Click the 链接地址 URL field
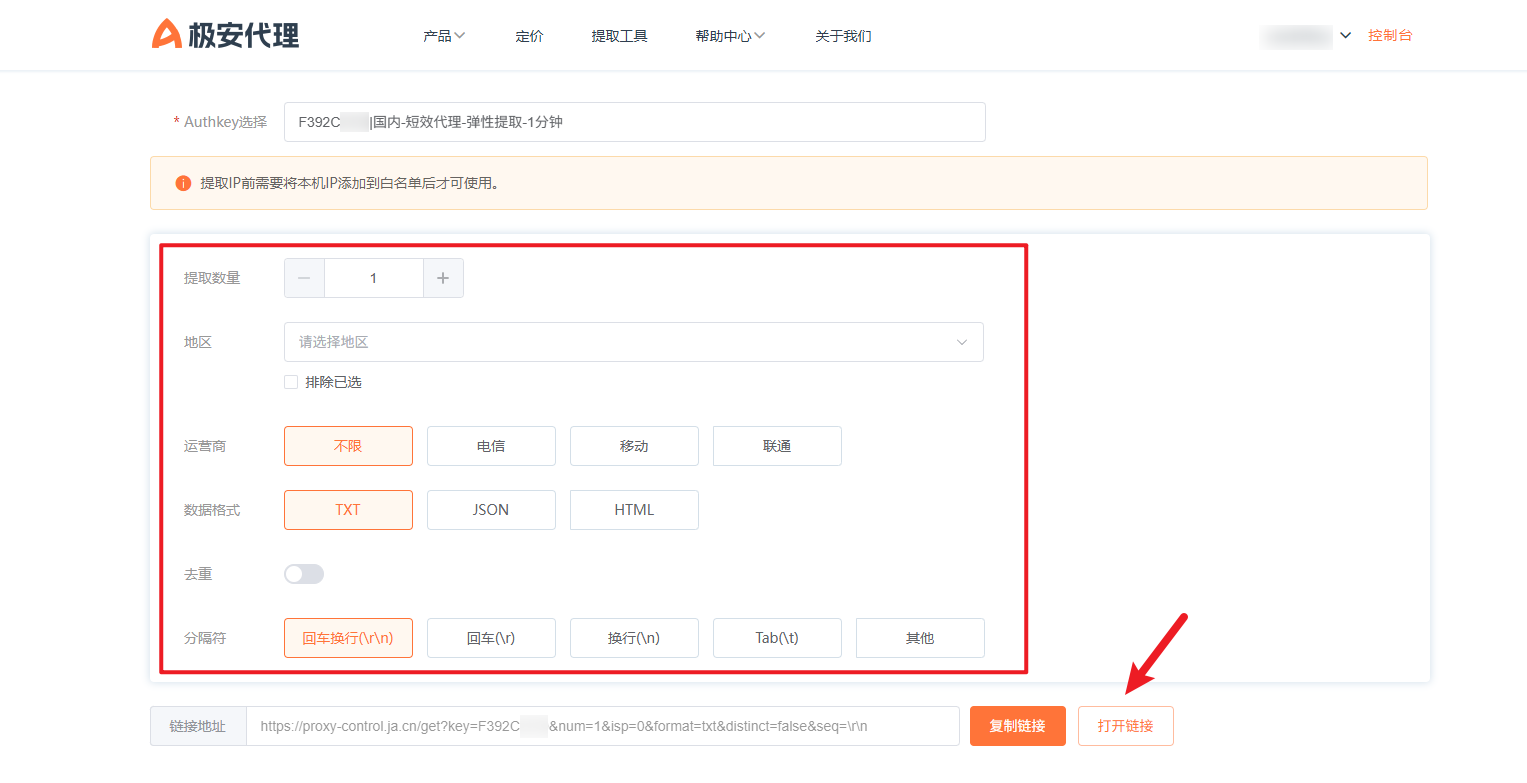Image resolution: width=1527 pixels, height=783 pixels. [602, 726]
